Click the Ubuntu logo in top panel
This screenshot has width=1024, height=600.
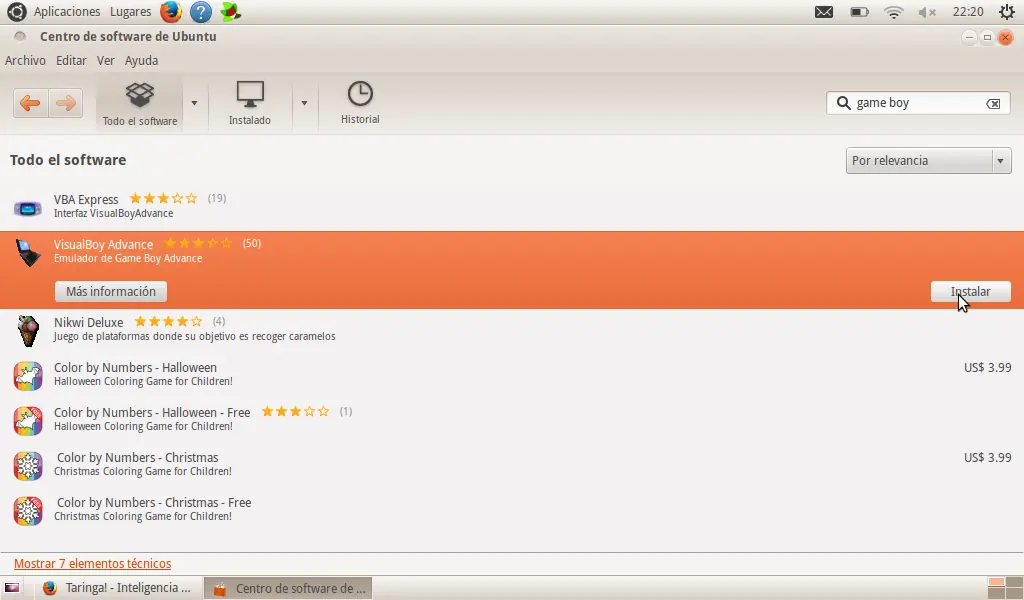click(x=16, y=12)
